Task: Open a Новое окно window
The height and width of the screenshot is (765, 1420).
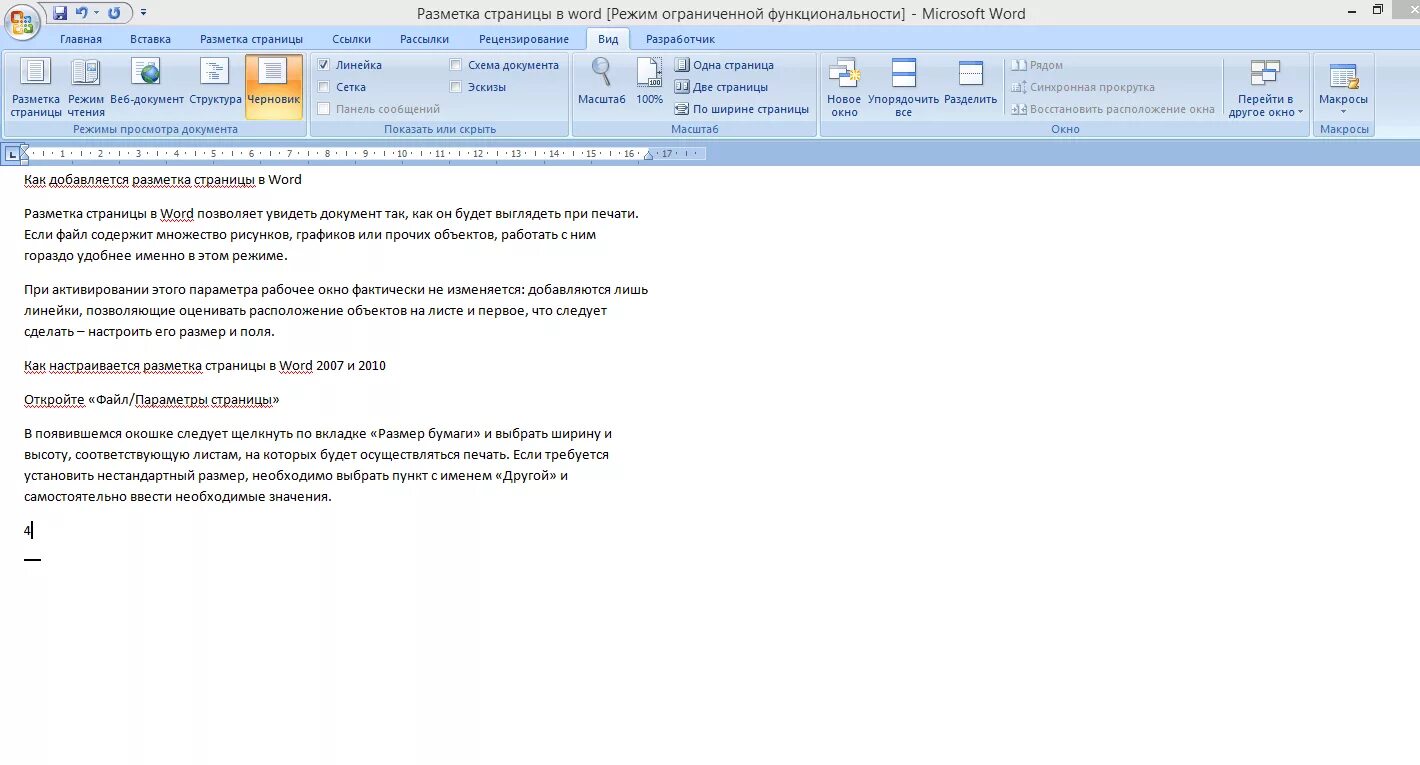Action: pos(844,88)
